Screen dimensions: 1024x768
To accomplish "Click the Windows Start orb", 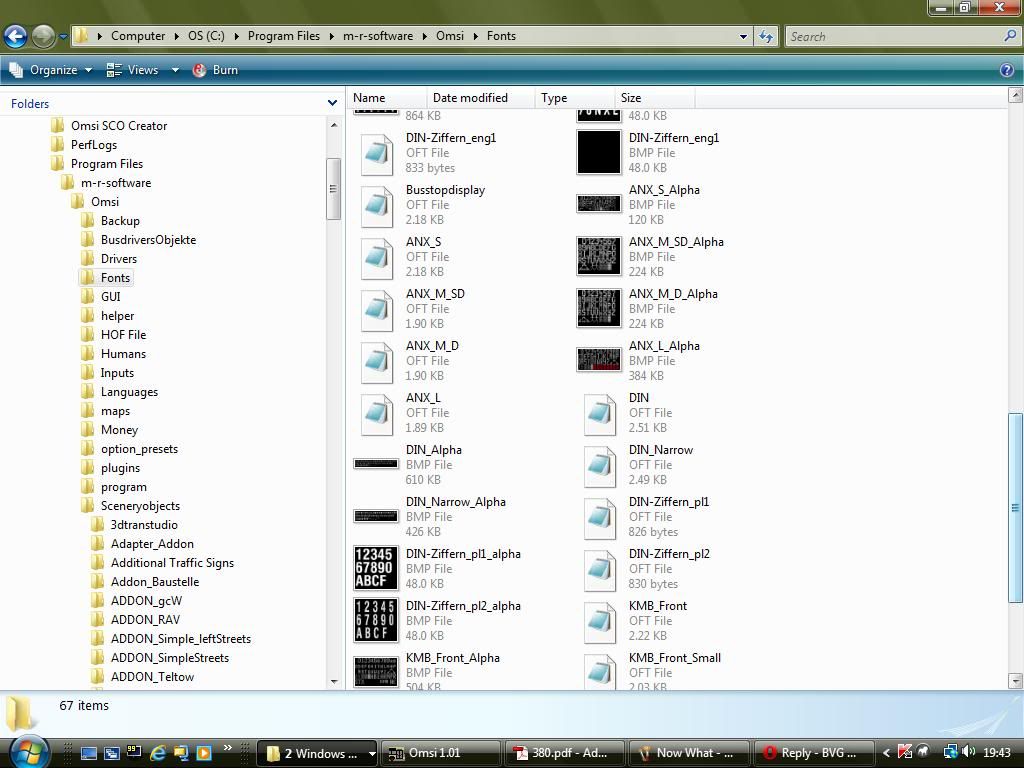I will [x=28, y=751].
